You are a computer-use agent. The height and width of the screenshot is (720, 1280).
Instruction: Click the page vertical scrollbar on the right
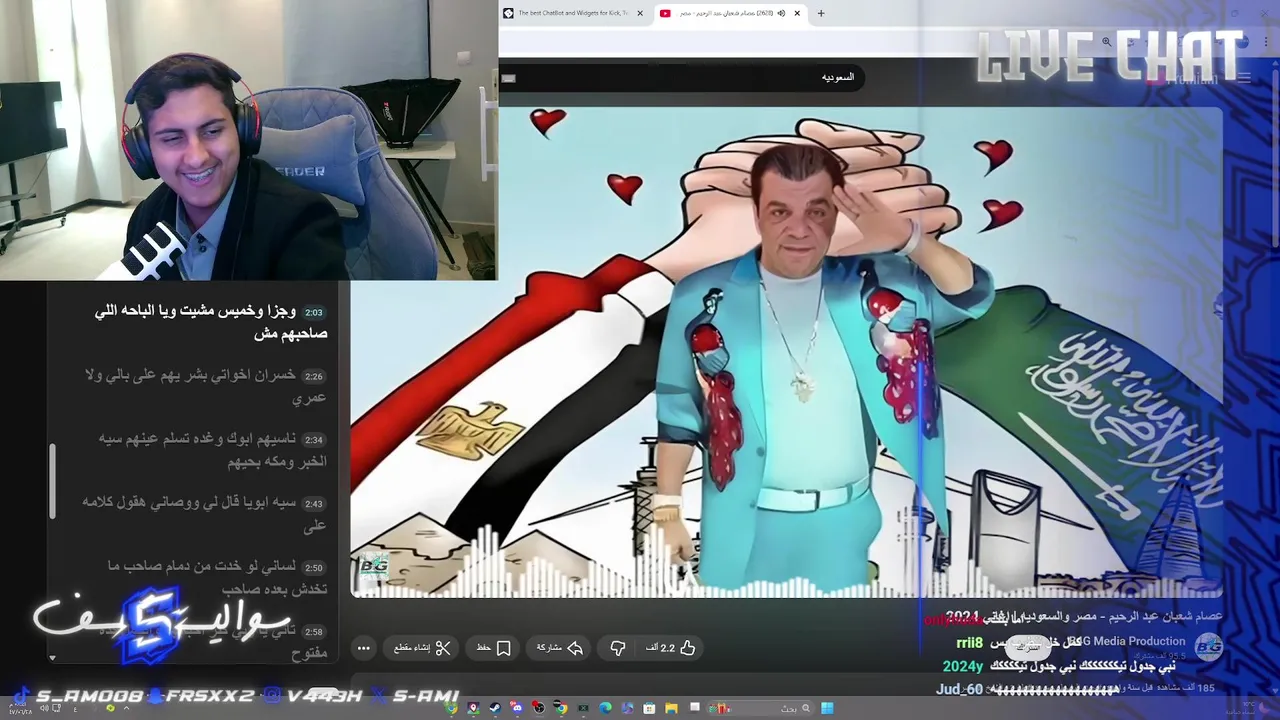(1274, 158)
